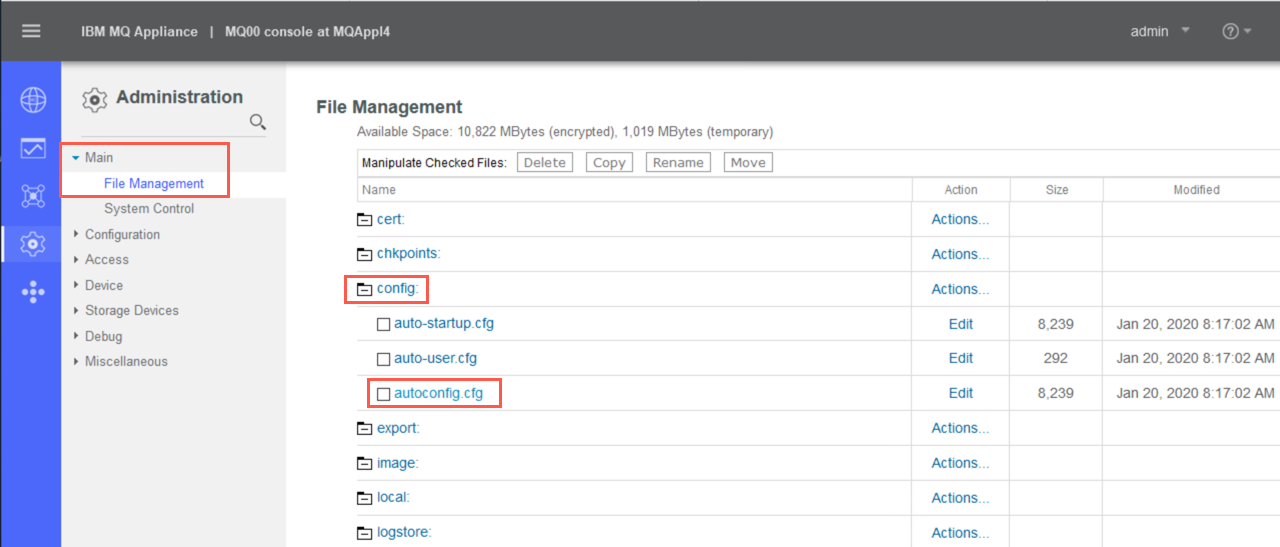Click the Size column header
This screenshot has width=1280, height=547.
pyautogui.click(x=1057, y=190)
